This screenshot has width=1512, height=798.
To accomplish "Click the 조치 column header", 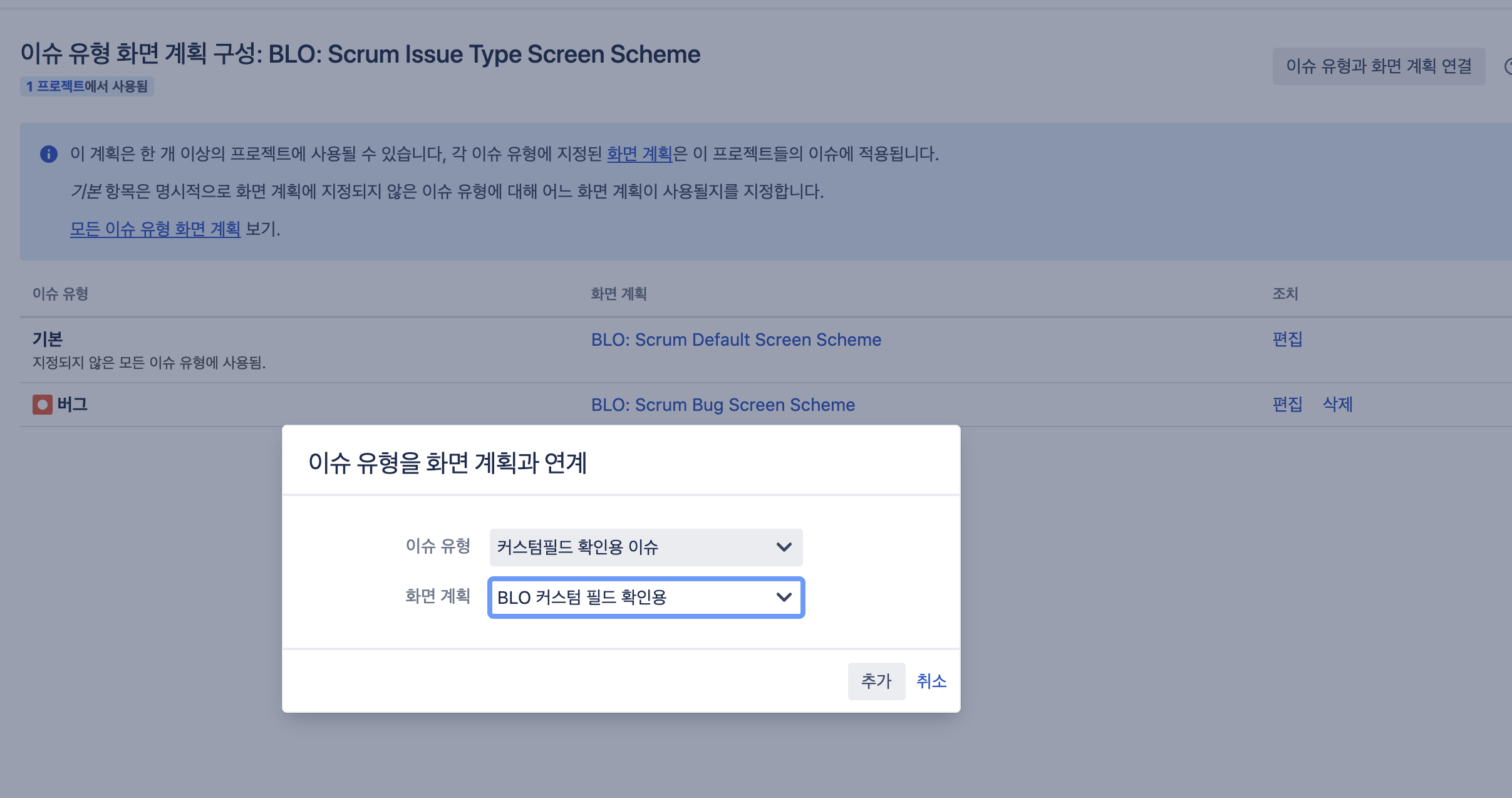I will (x=1285, y=294).
